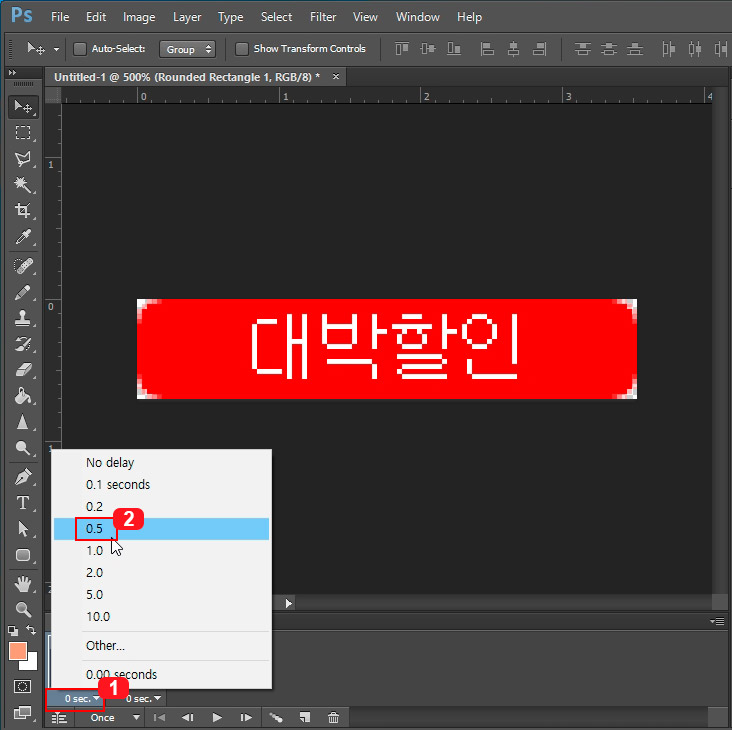Change the screen mode
Screen dimensions: 732x730
coord(23,713)
